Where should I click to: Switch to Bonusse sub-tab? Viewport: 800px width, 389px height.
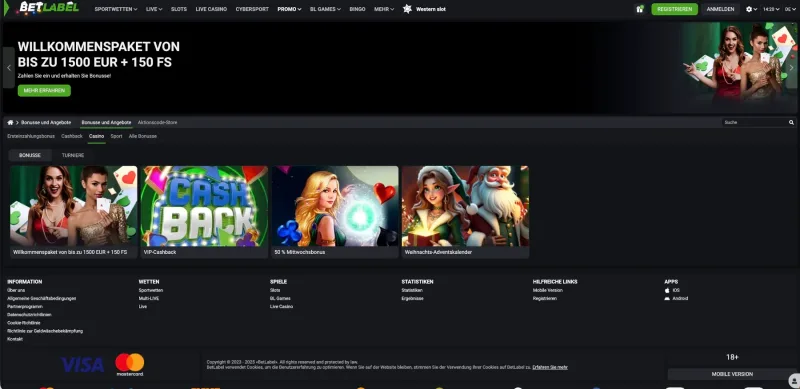click(30, 155)
